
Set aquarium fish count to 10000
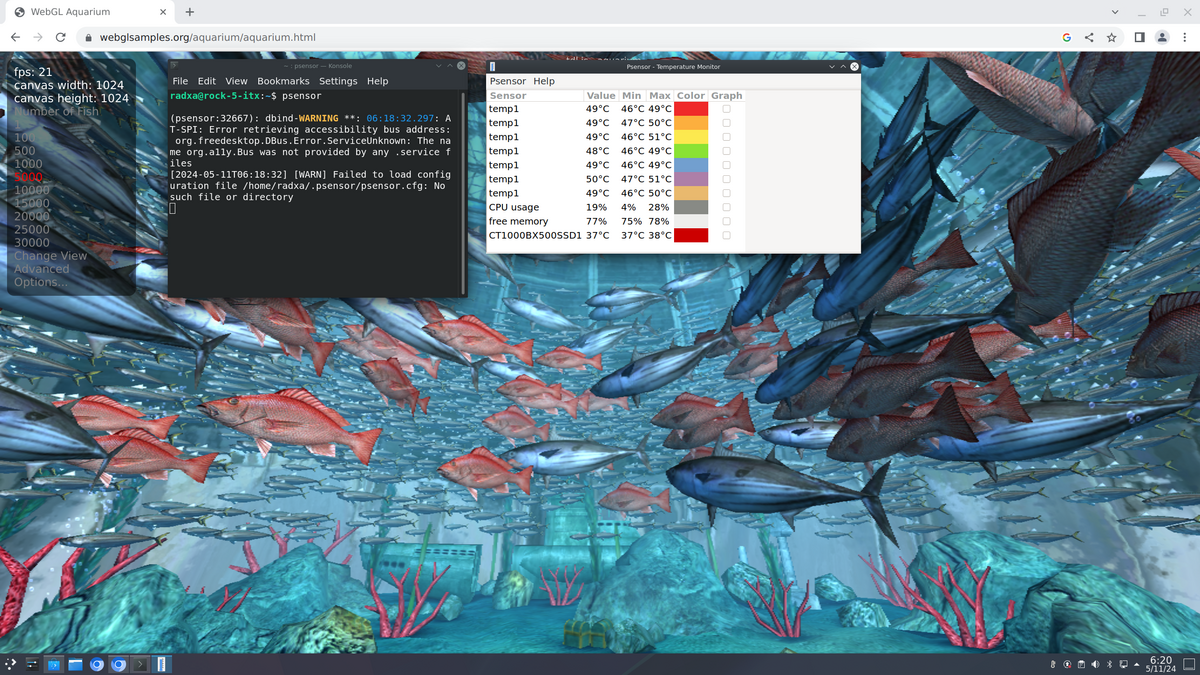pyautogui.click(x=32, y=190)
